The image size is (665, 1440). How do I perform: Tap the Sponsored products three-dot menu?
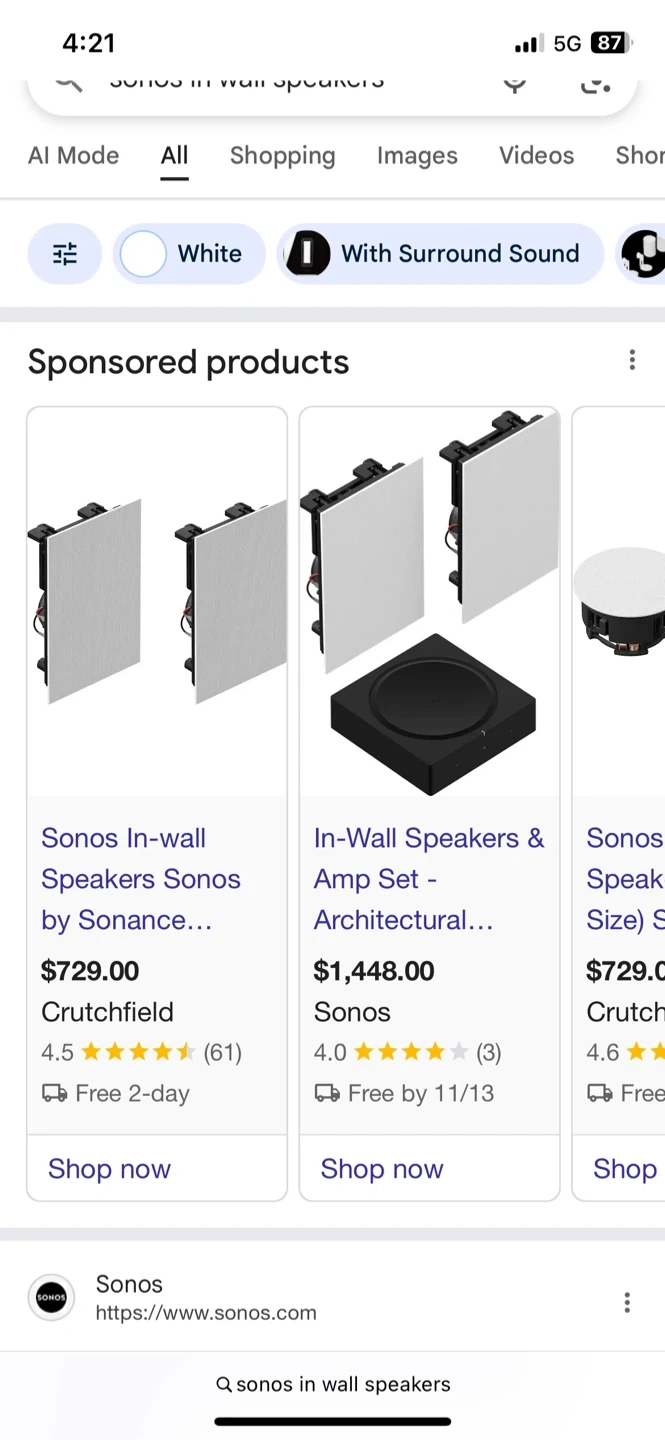(632, 360)
